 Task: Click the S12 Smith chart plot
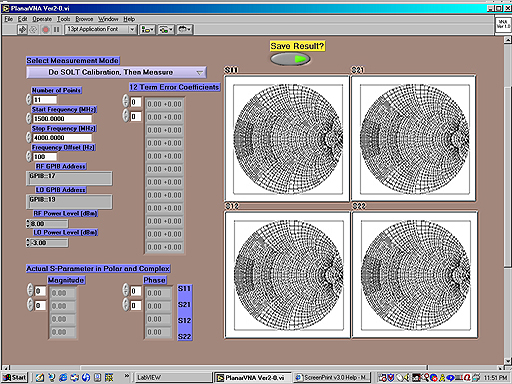(288, 275)
